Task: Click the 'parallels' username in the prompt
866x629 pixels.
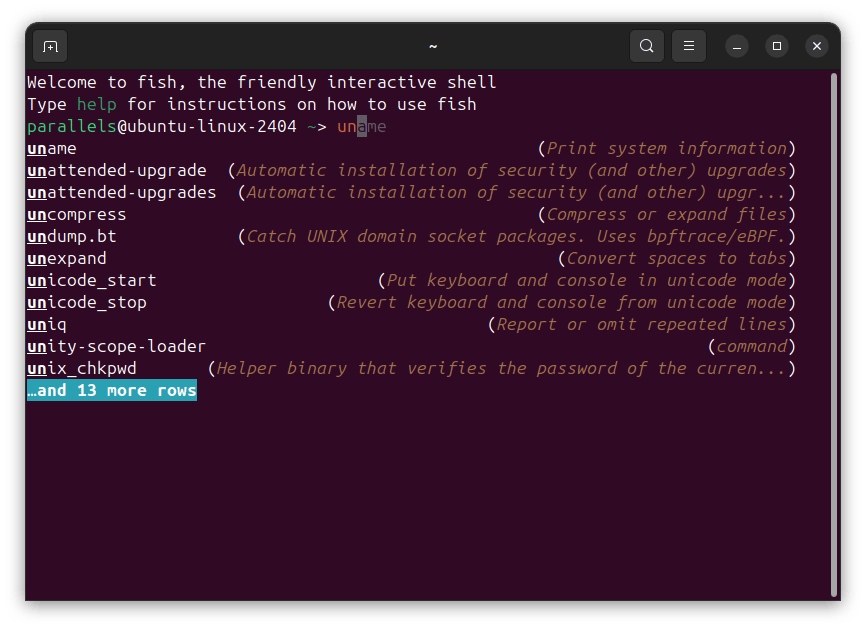Action: pos(72,126)
